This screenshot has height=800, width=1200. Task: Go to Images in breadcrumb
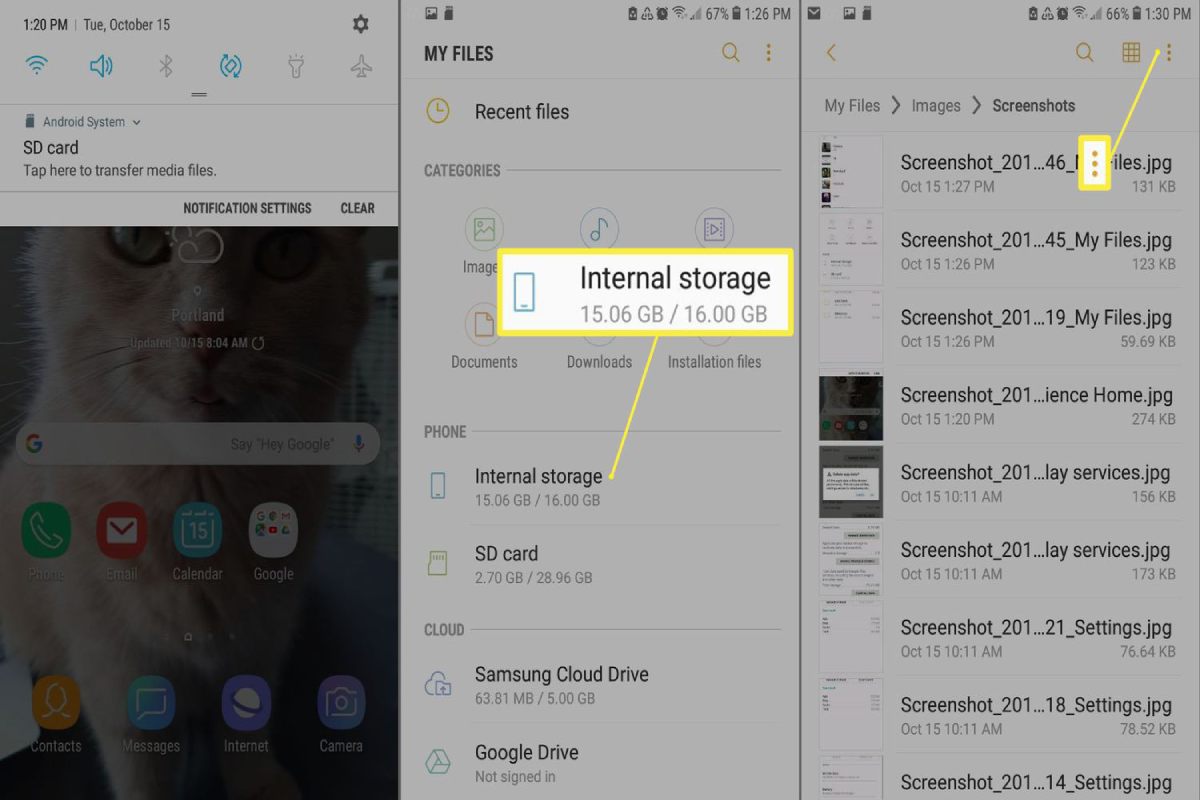[x=936, y=105]
